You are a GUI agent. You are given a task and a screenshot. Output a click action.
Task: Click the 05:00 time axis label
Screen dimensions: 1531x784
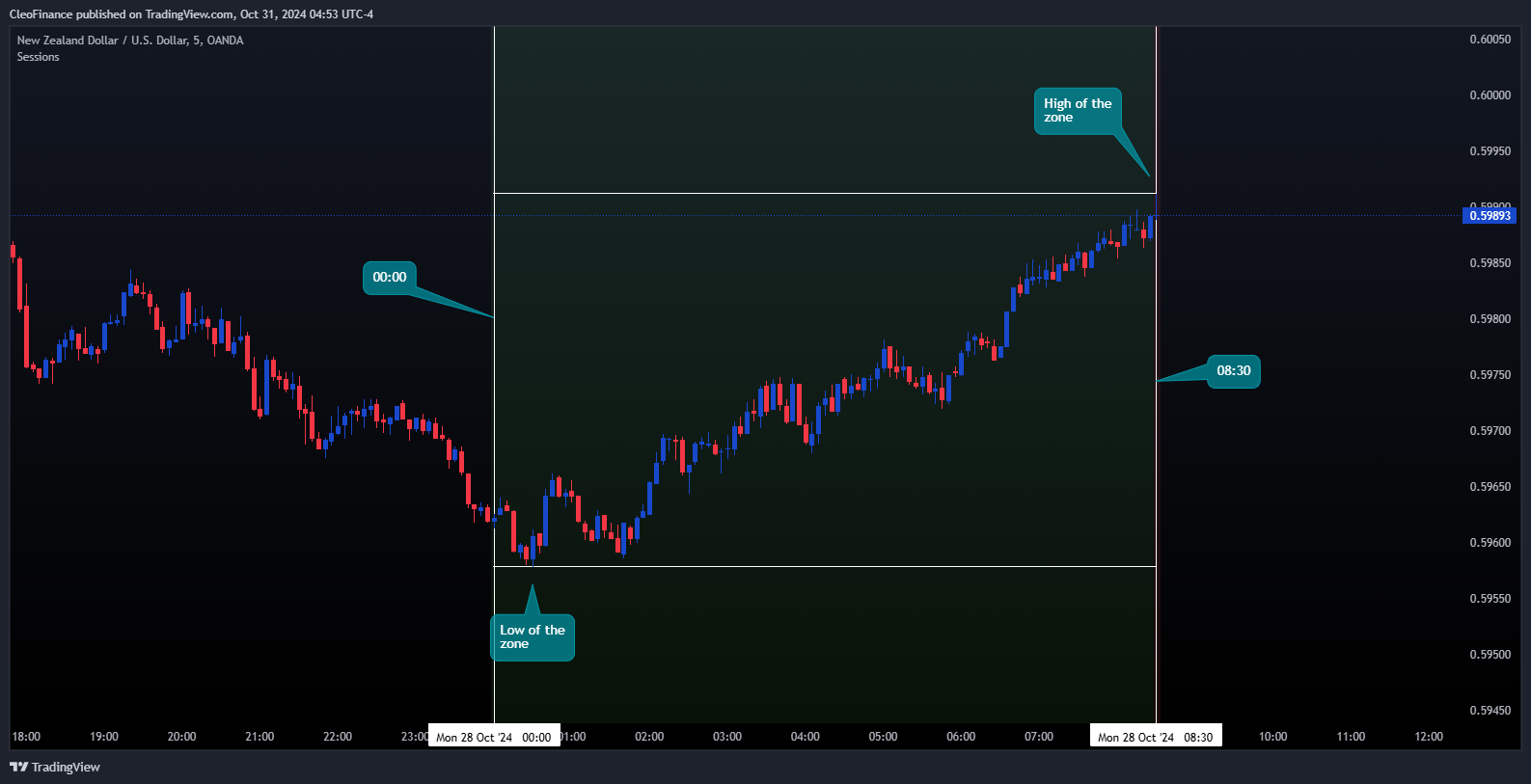pyautogui.click(x=883, y=737)
